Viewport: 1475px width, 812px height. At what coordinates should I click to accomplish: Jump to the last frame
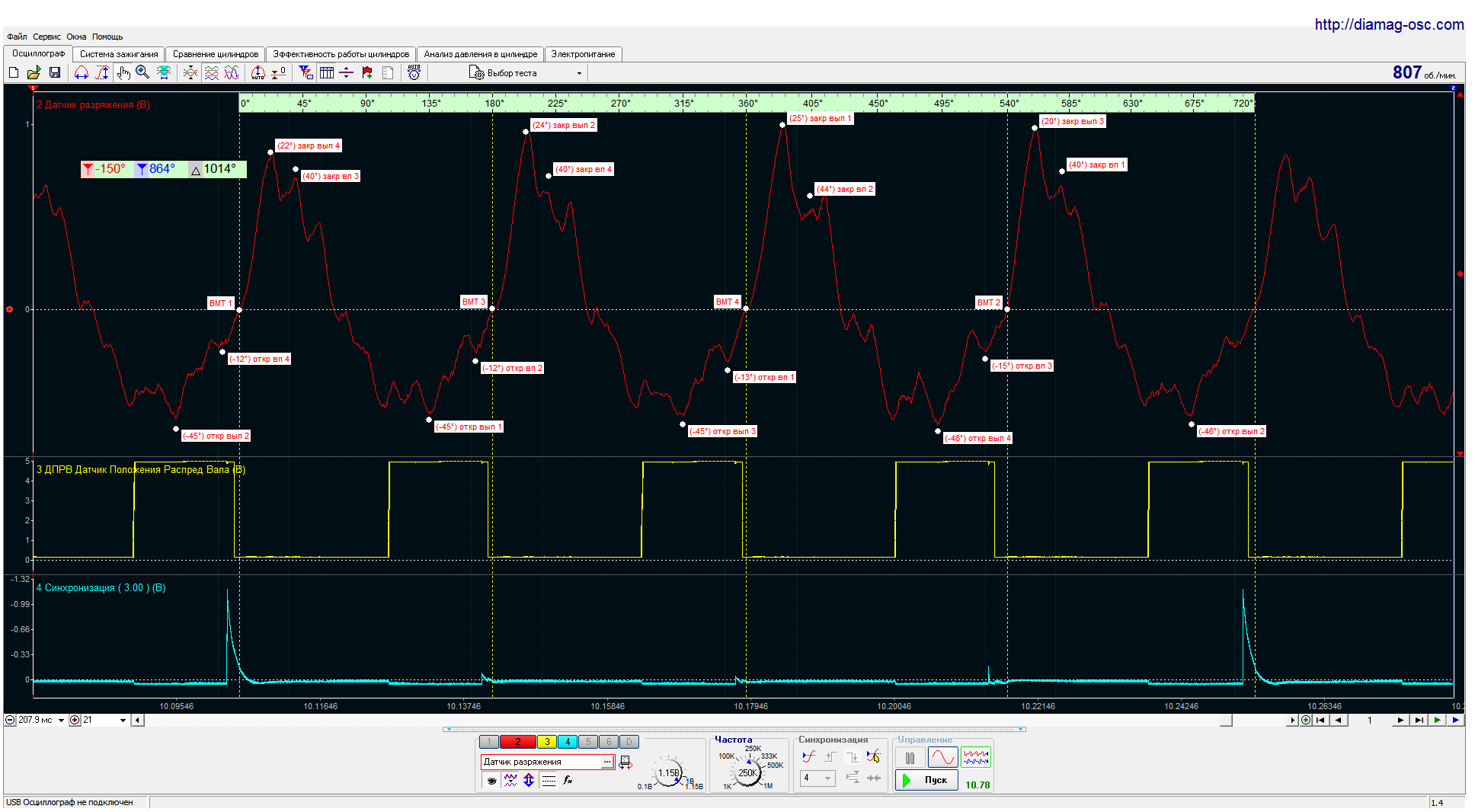pyautogui.click(x=1419, y=720)
